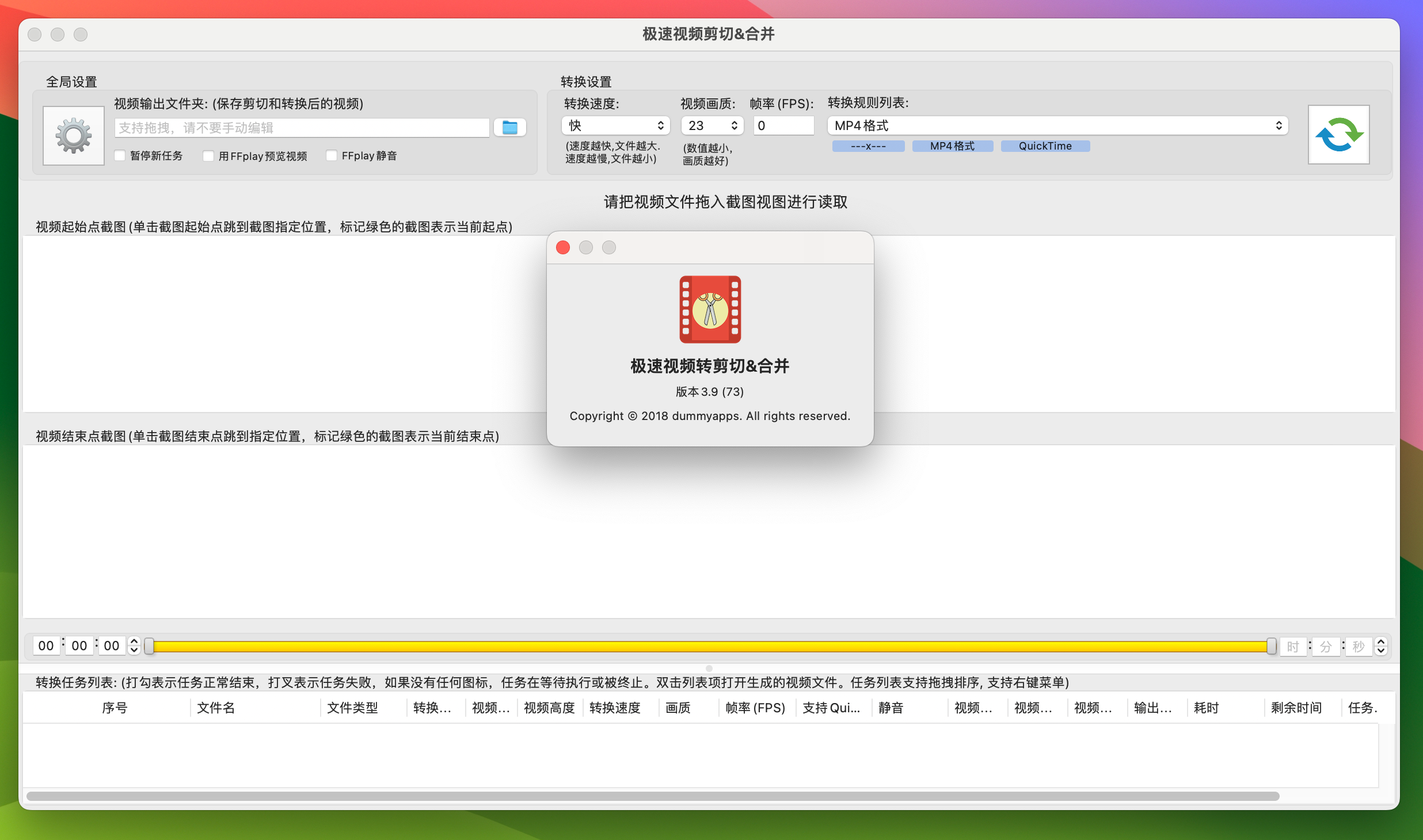This screenshot has height=840, width=1423.
Task: Open the 视频画质 dropdown showing 23
Action: tap(712, 125)
